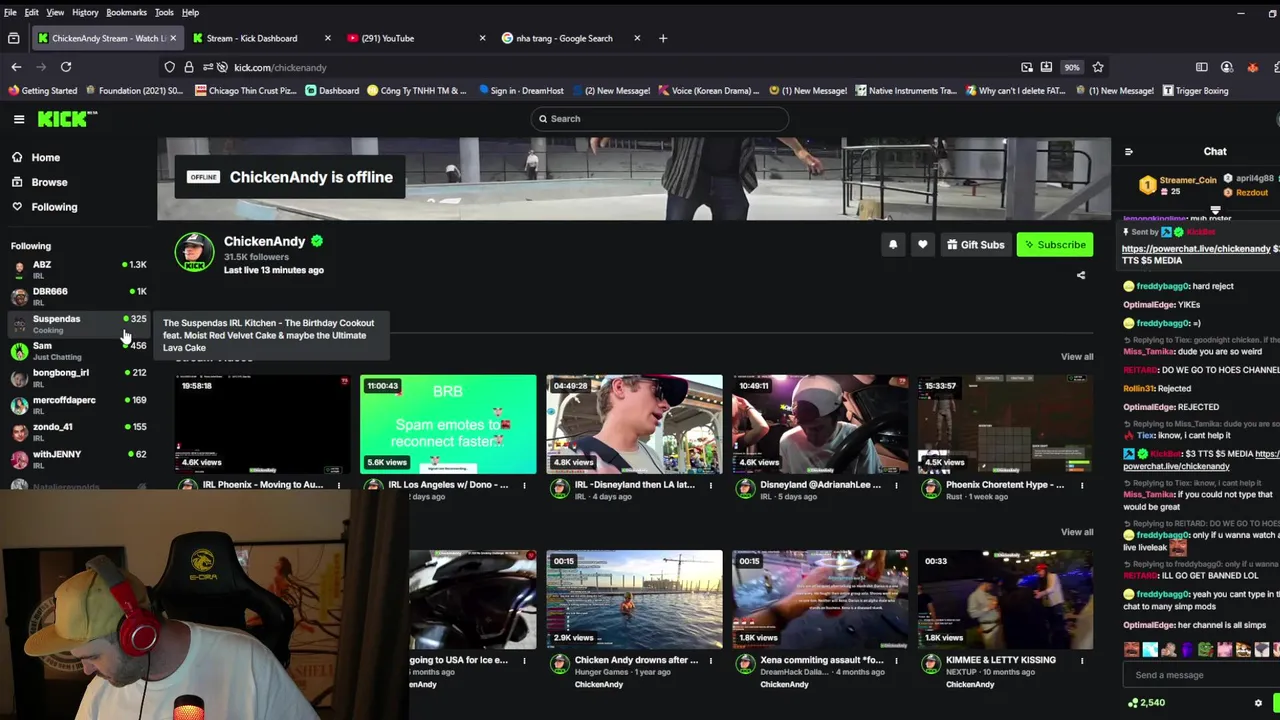Open options for Disneyland @AdrianahLee video

896,486
